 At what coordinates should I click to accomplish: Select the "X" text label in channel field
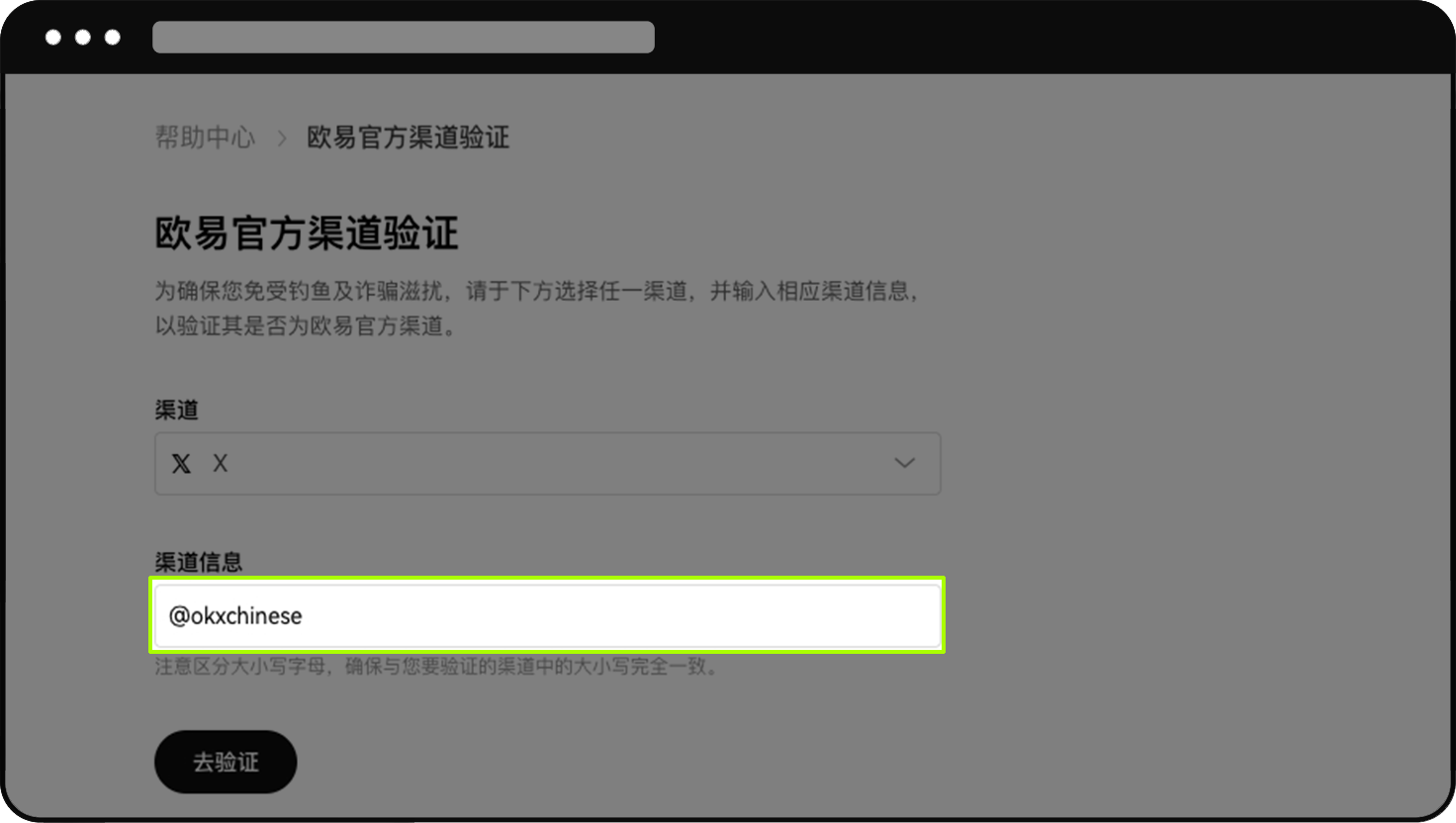(x=220, y=463)
